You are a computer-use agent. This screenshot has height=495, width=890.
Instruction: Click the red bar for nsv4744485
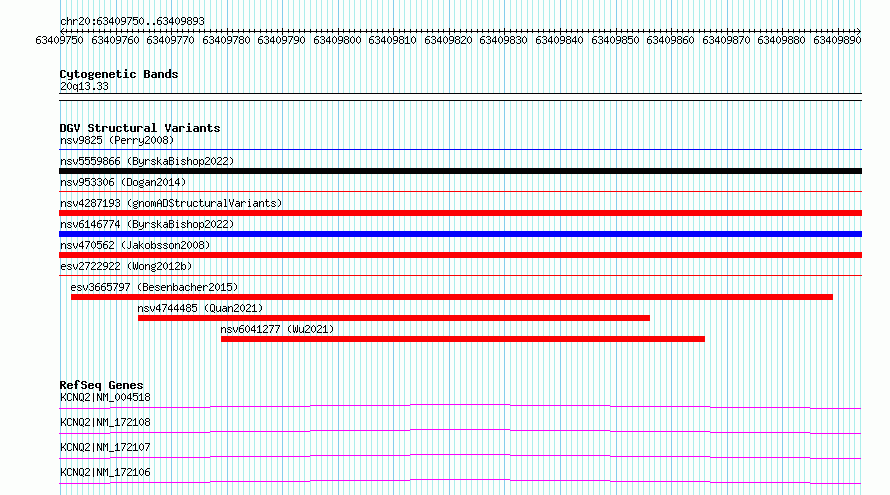394,318
